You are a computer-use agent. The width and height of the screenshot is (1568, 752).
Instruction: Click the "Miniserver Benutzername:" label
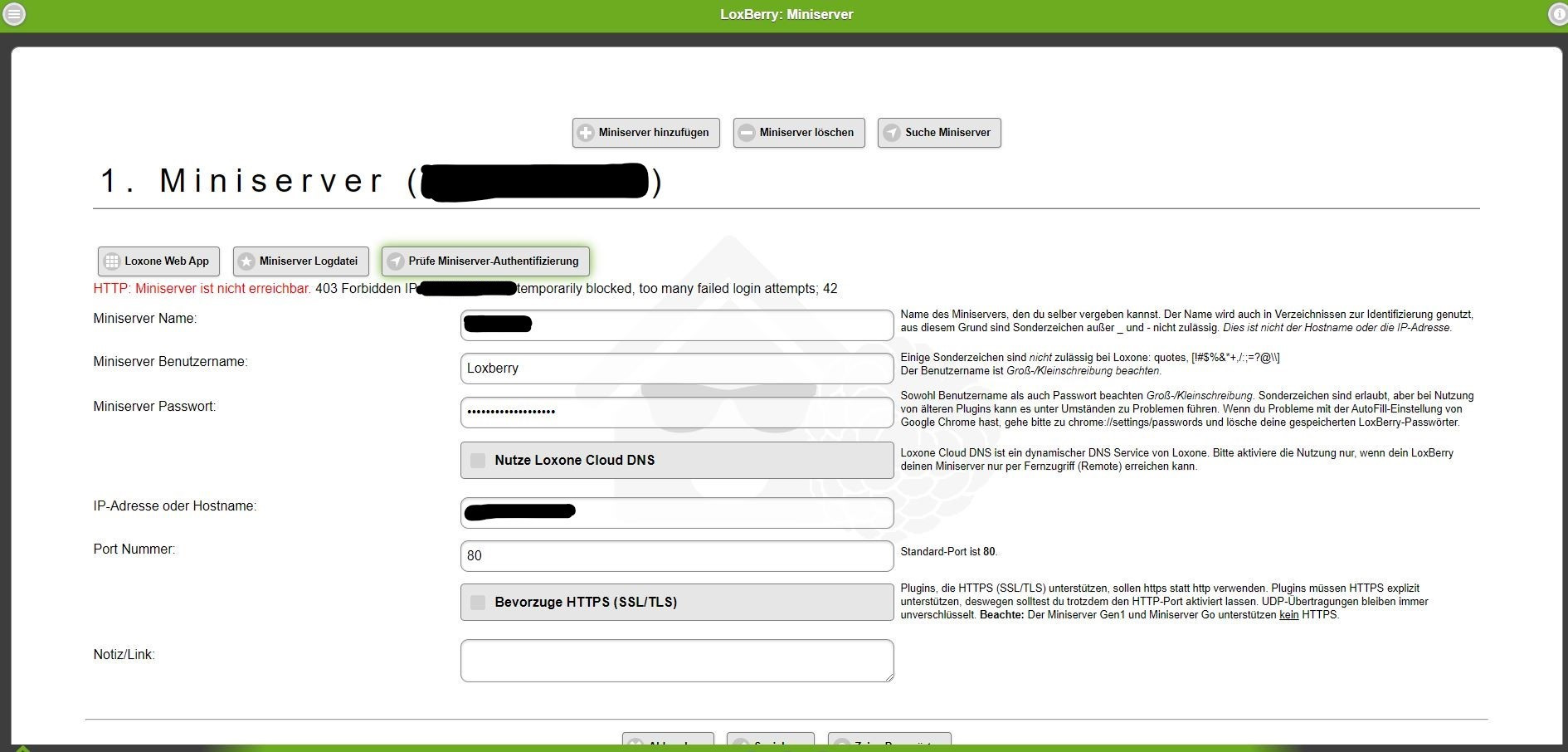(171, 362)
